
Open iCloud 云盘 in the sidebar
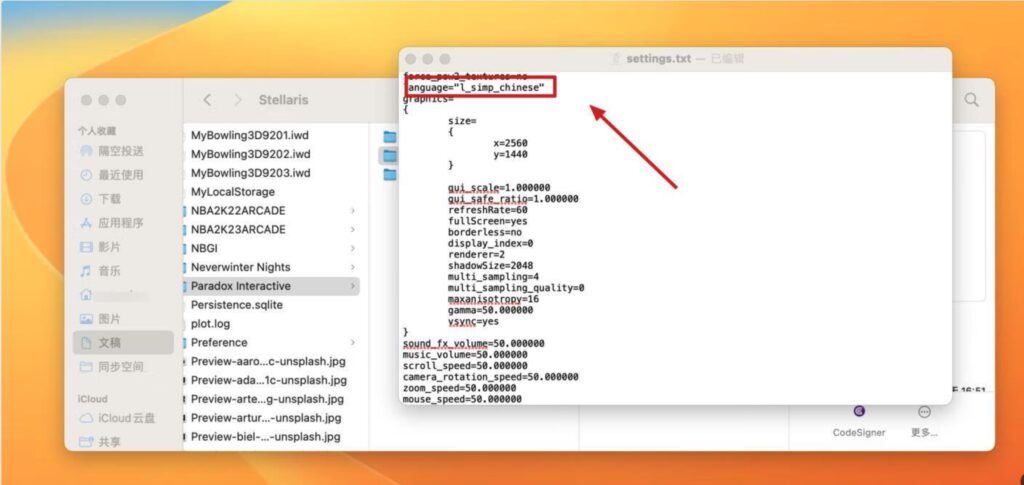coord(125,418)
